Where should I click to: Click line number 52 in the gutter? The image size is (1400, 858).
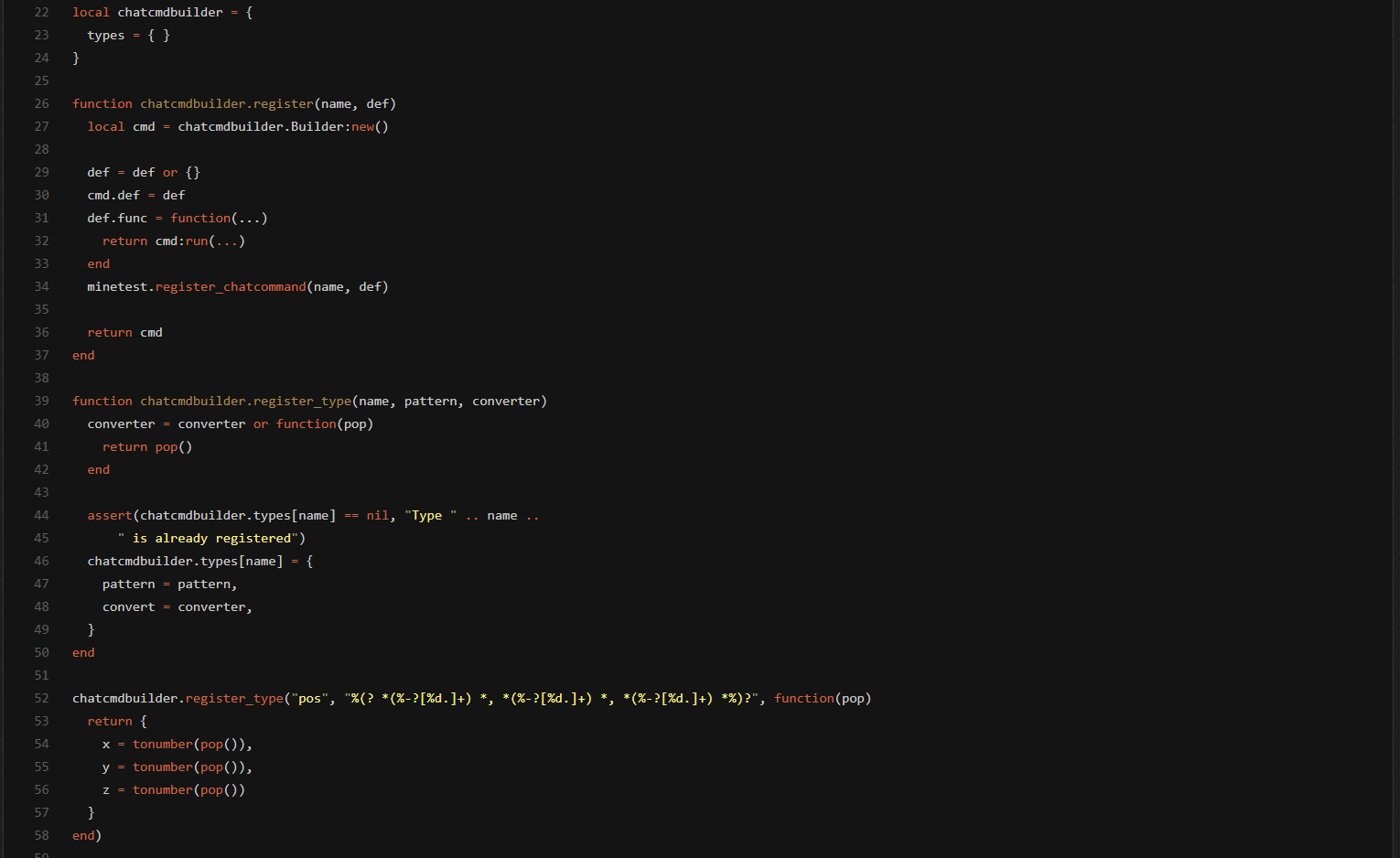[41, 698]
